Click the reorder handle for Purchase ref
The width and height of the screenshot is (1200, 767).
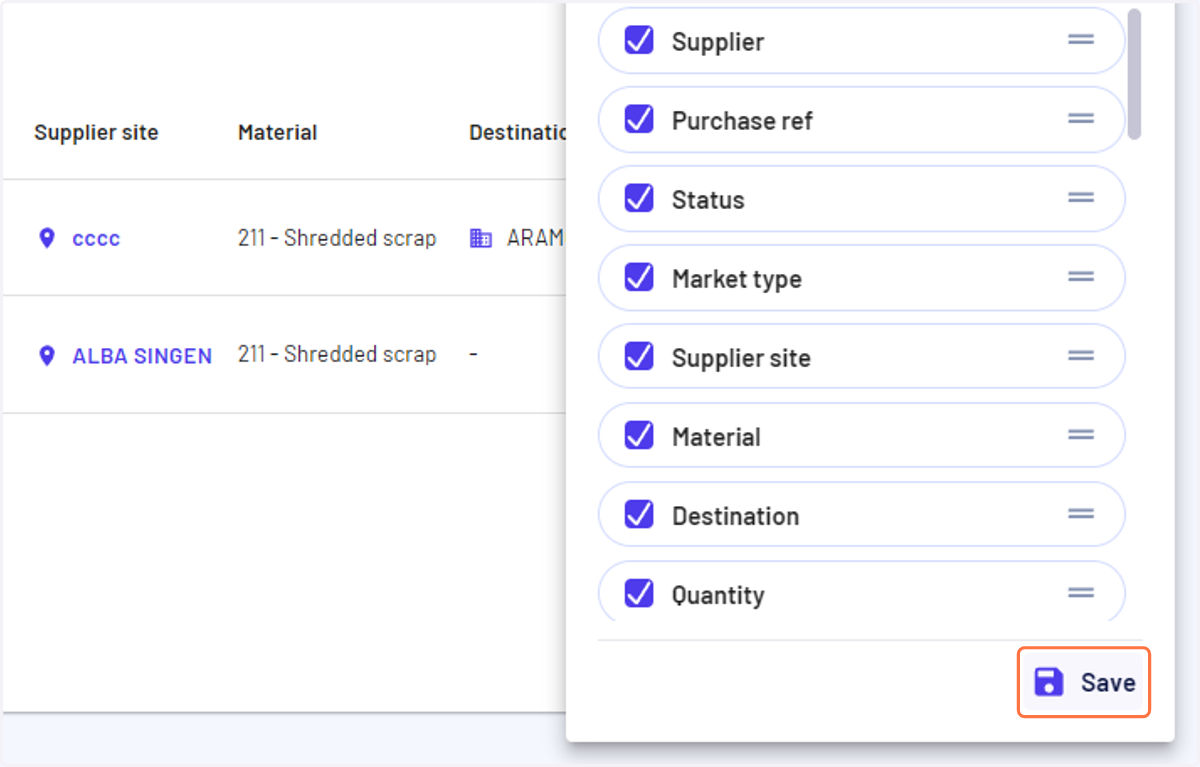pyautogui.click(x=1081, y=118)
